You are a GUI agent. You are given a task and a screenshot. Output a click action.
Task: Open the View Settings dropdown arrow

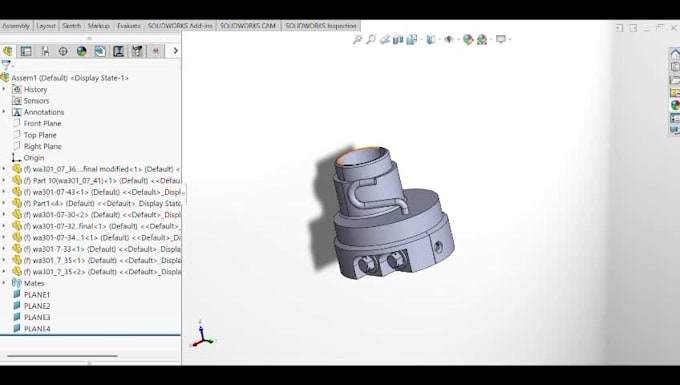(509, 40)
